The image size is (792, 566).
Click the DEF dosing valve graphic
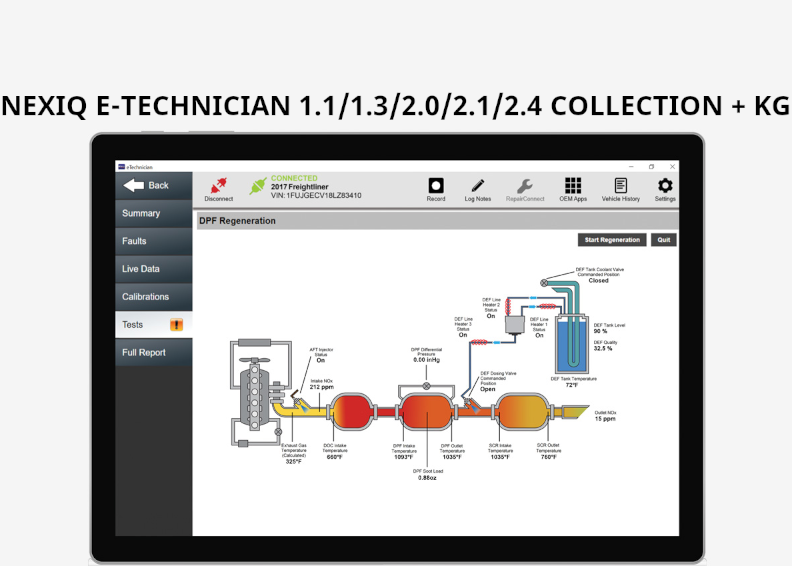[x=470, y=403]
